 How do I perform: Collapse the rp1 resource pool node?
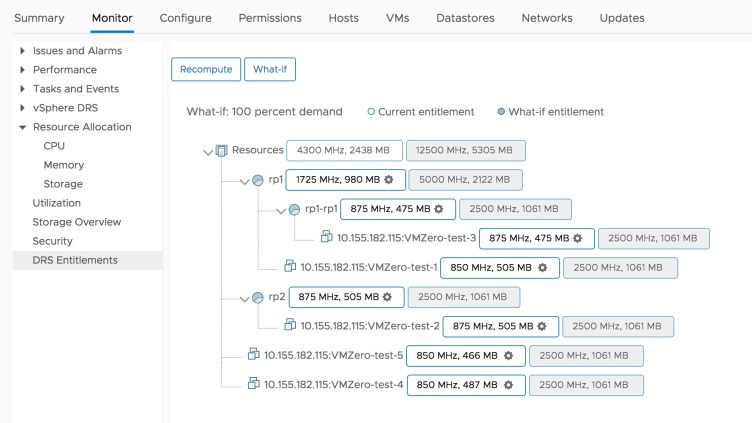(x=245, y=181)
